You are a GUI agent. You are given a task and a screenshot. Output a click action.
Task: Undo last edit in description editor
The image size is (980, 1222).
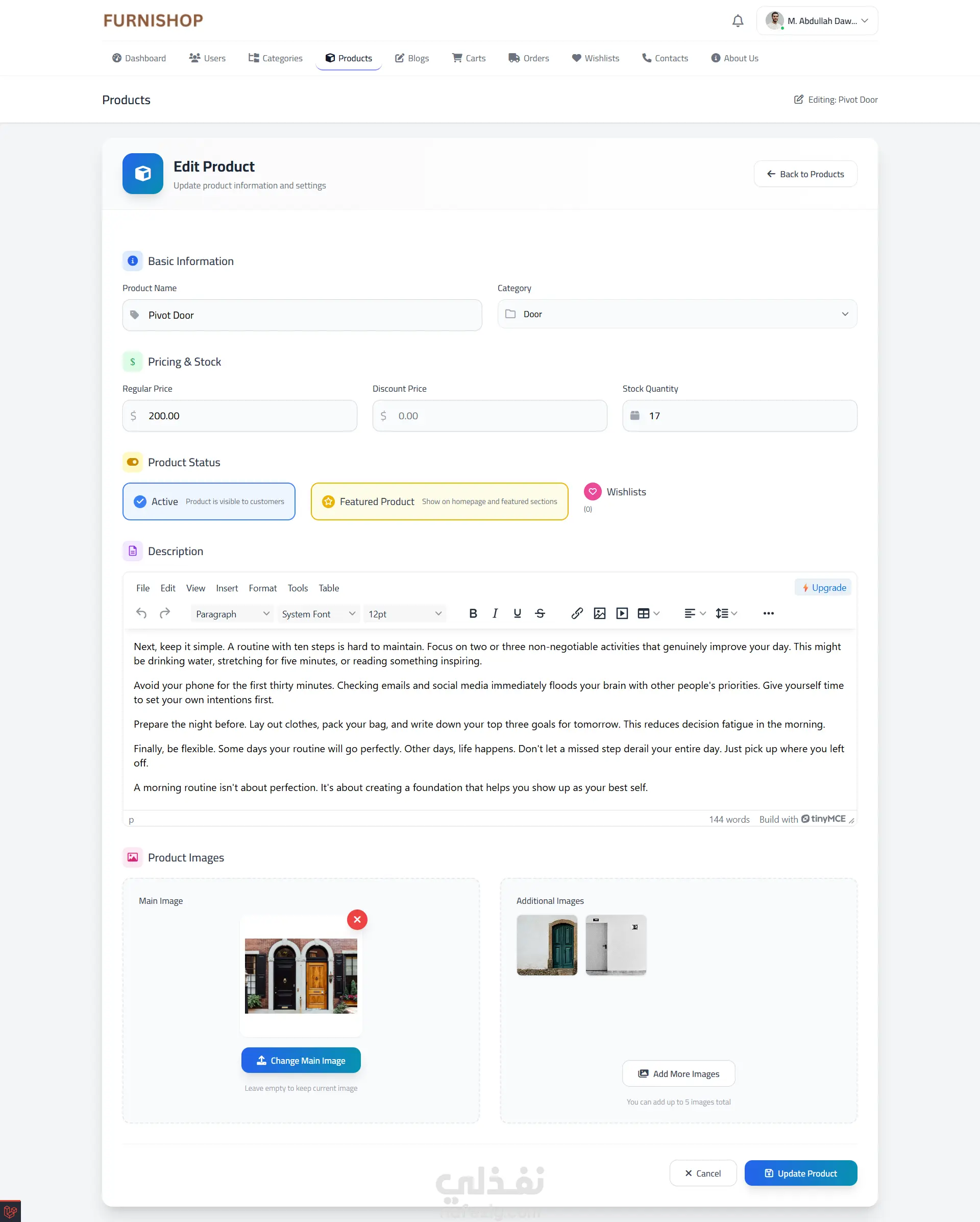141,613
